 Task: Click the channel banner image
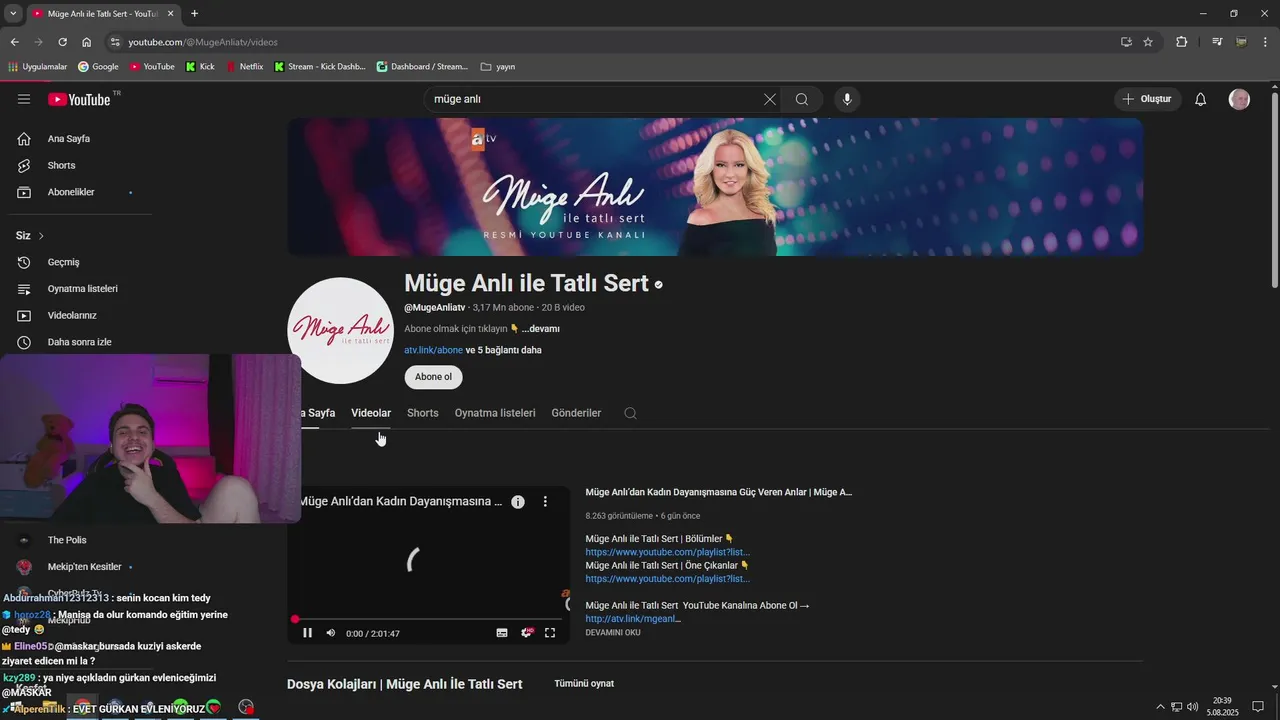click(x=715, y=187)
